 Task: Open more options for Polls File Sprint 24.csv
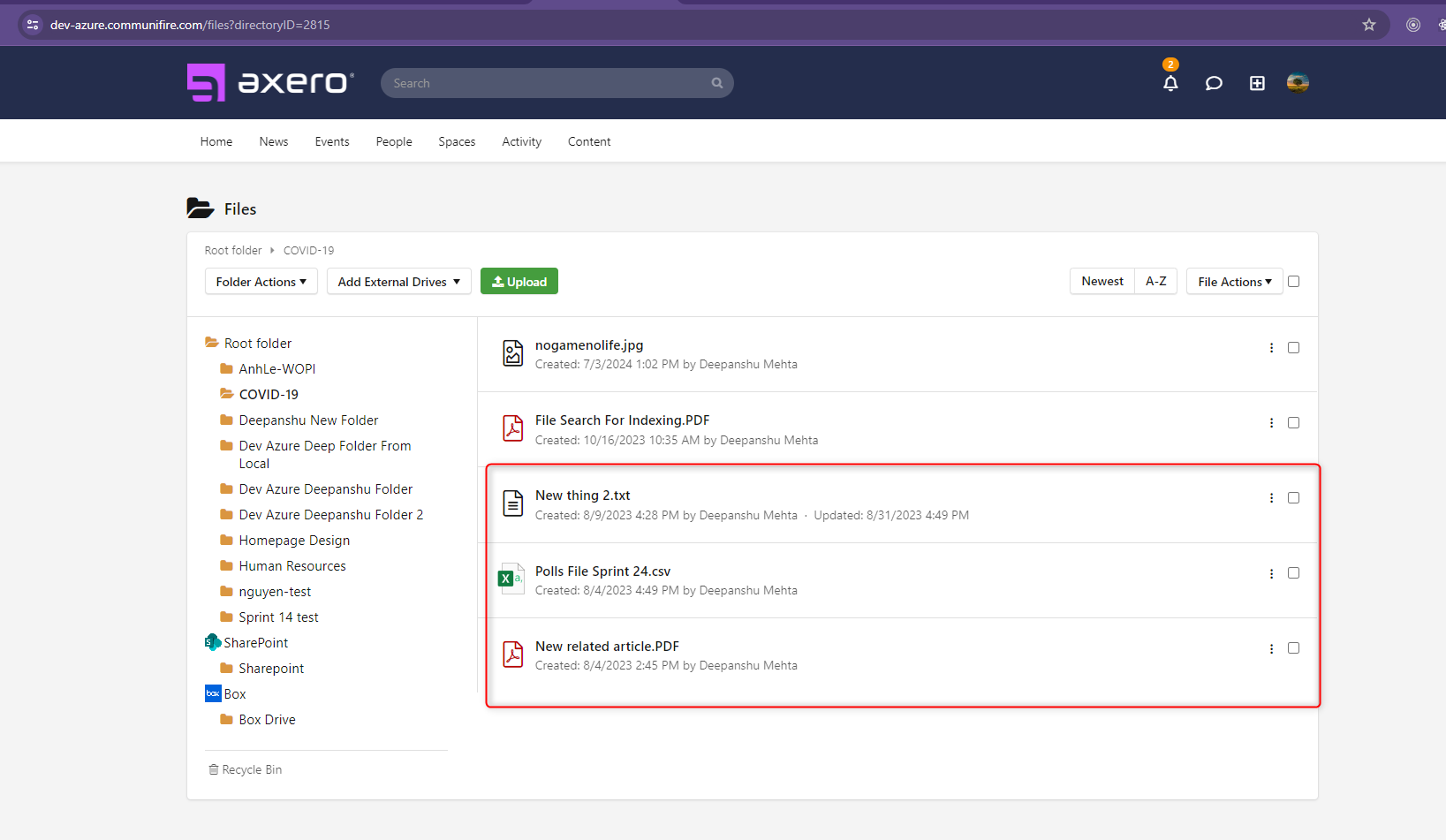click(1272, 574)
